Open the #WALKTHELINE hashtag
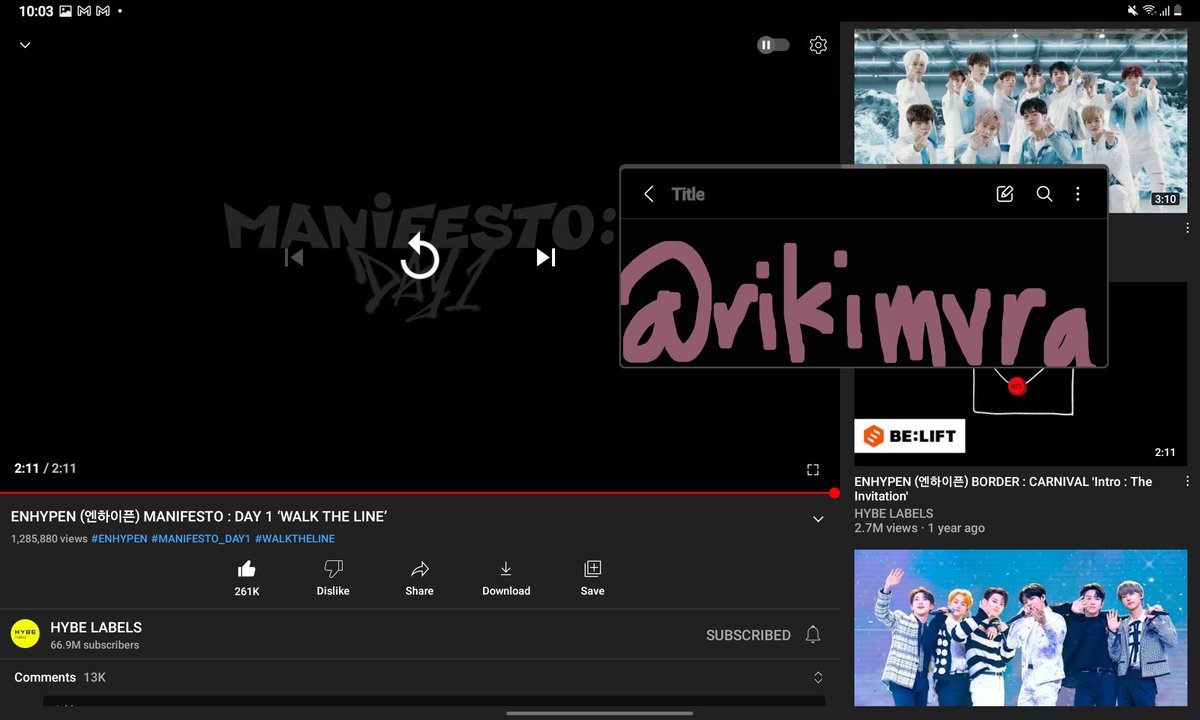1200x720 pixels. [x=295, y=539]
